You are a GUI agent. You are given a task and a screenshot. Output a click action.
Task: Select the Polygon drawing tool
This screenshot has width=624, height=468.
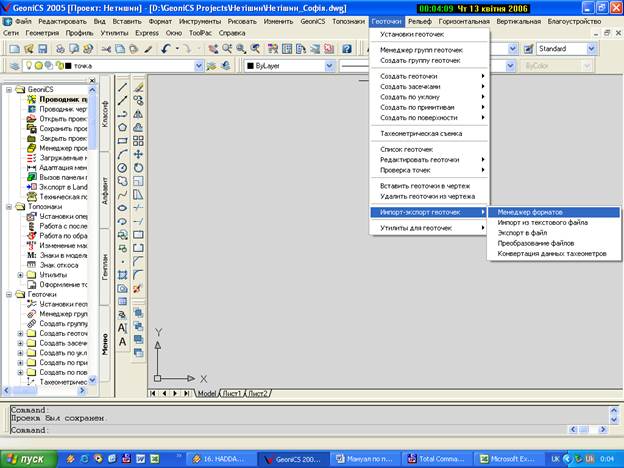(x=123, y=127)
